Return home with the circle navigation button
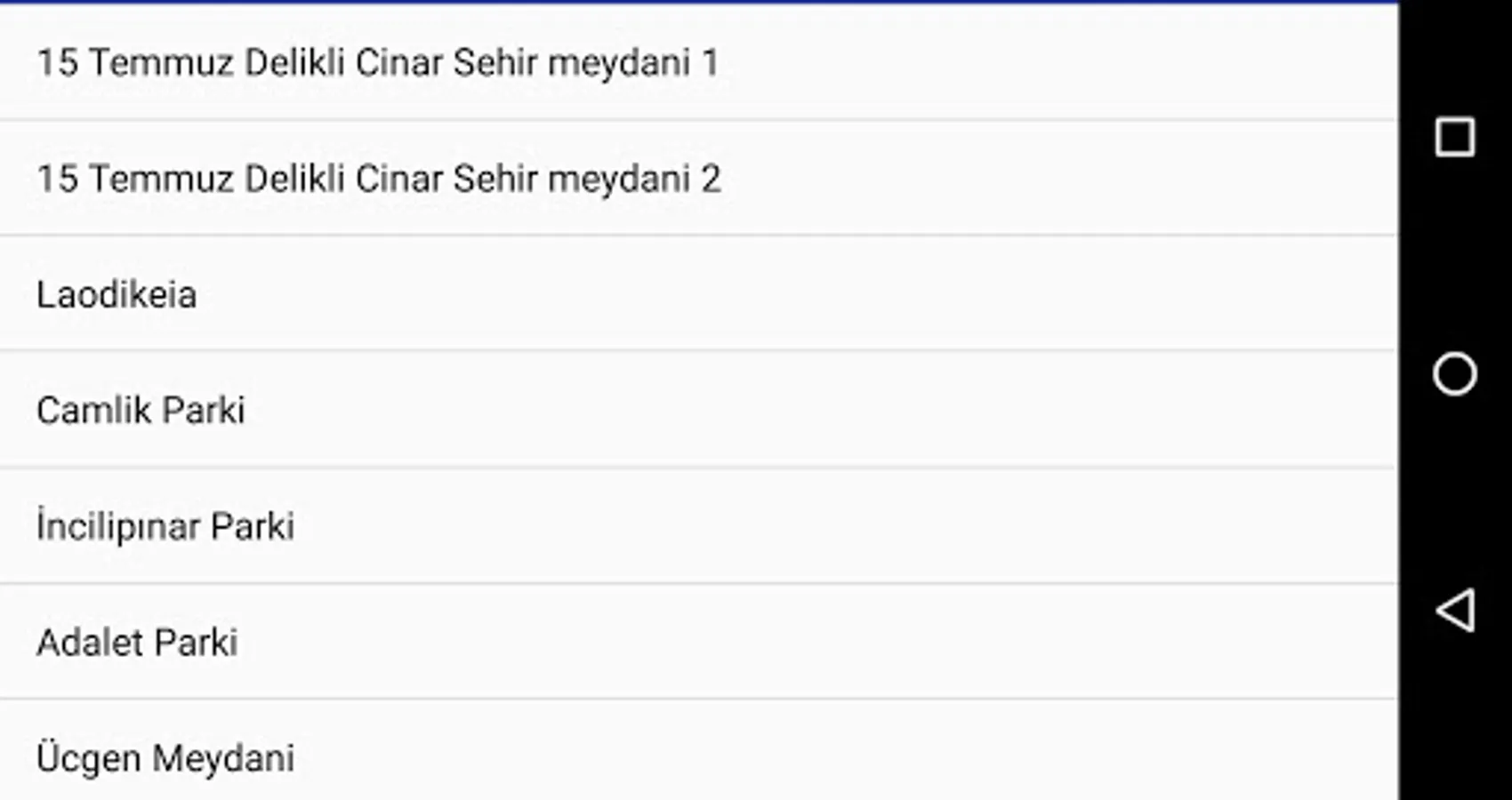The image size is (1512, 800). point(1455,373)
